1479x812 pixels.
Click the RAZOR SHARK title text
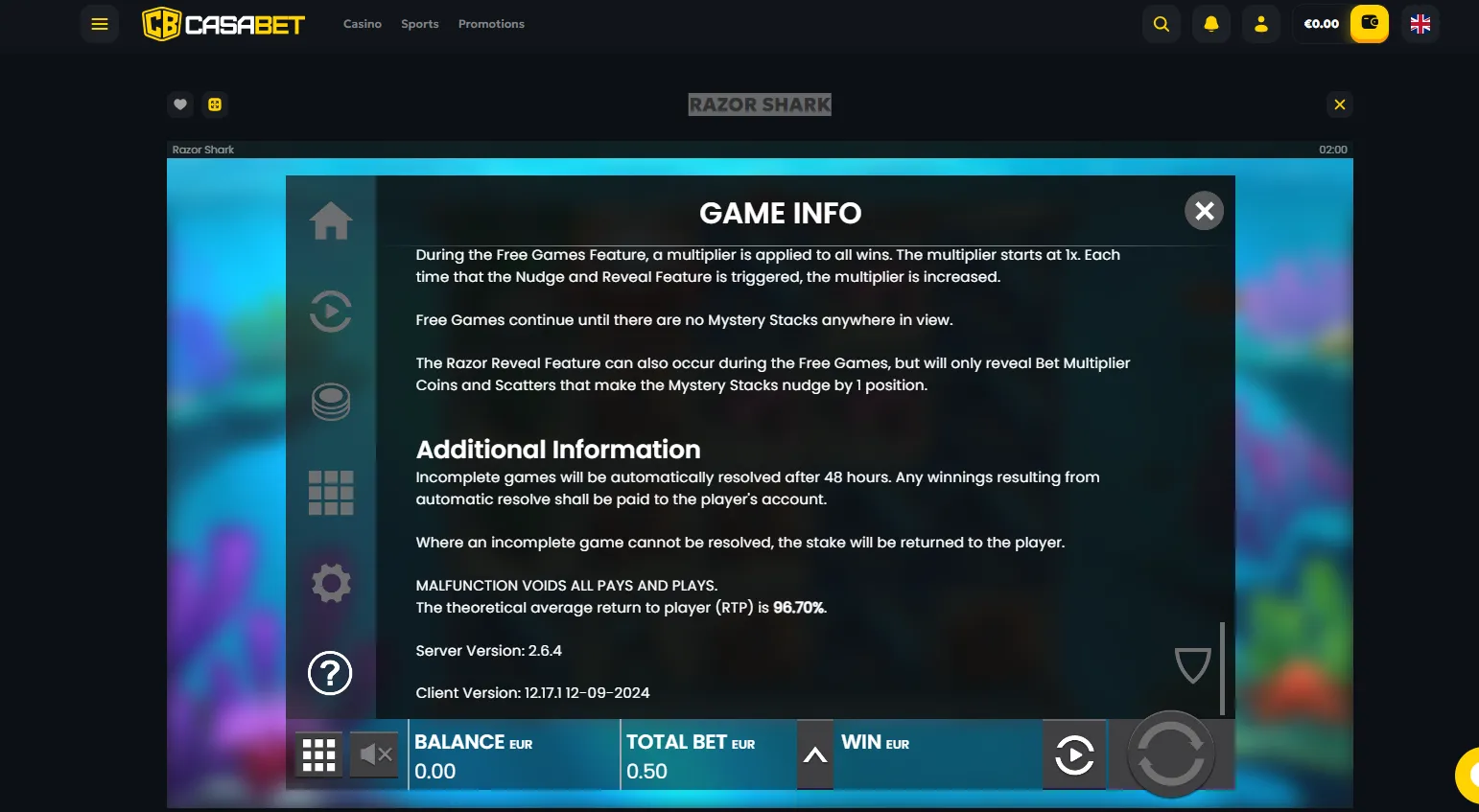pyautogui.click(x=760, y=104)
